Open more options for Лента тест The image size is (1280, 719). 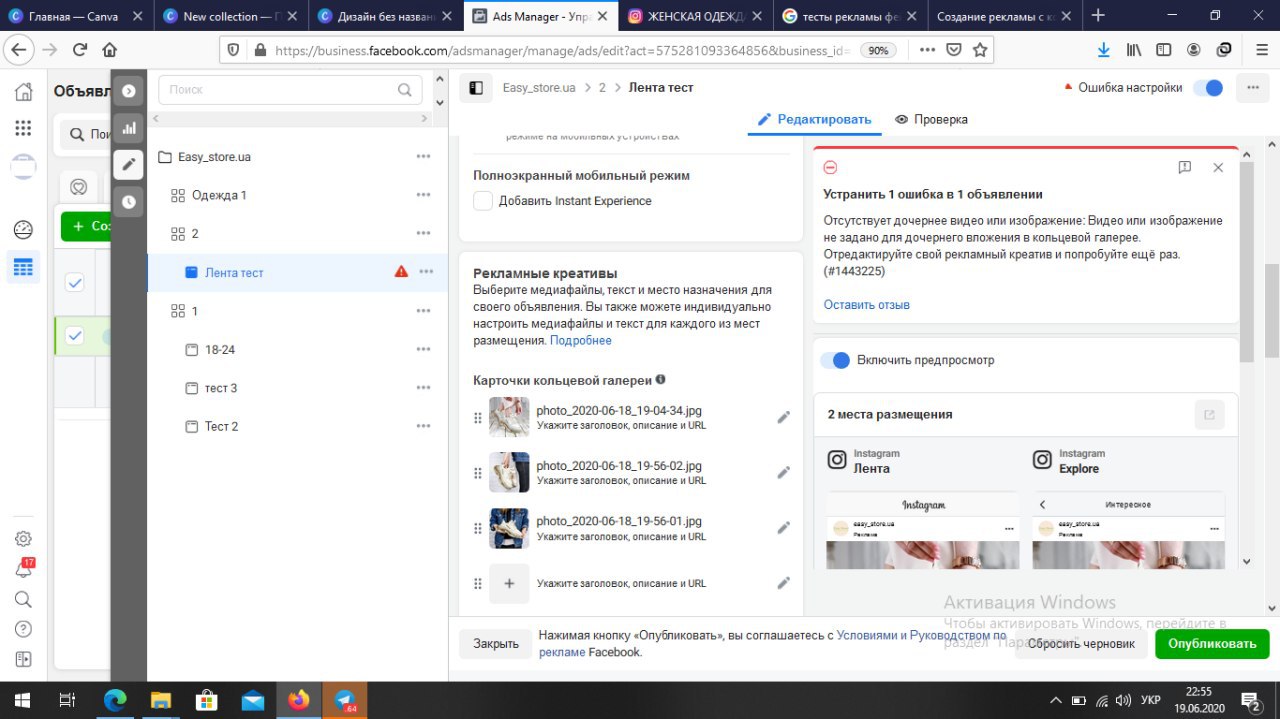pyautogui.click(x=426, y=272)
